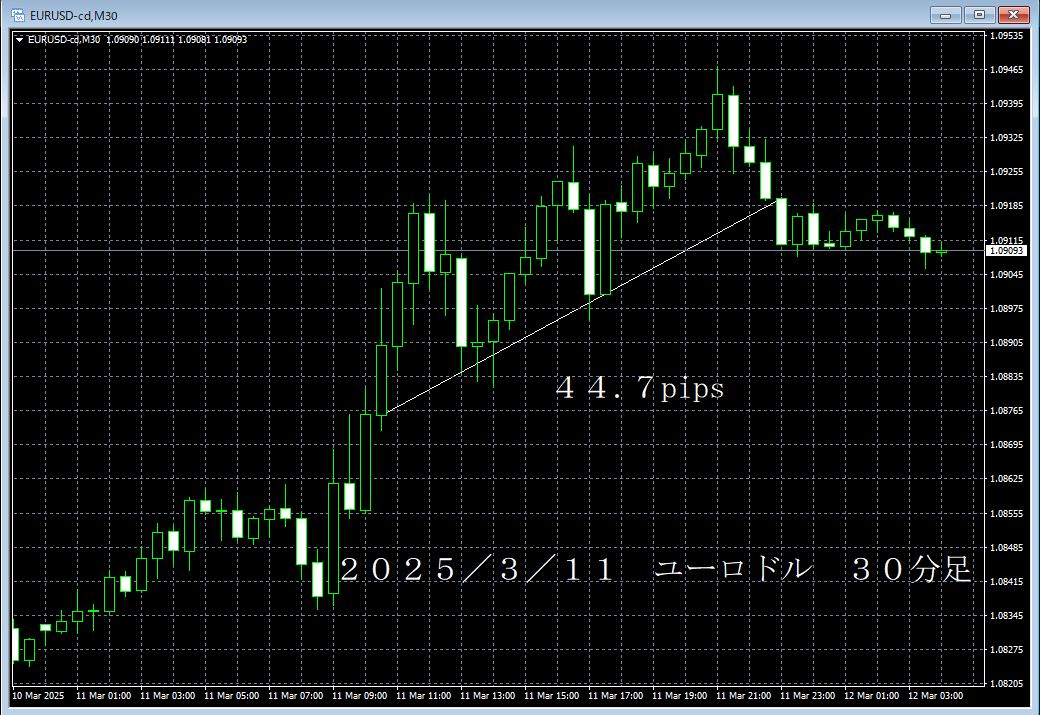
Task: Click the '11 Mar 07:00' time axis label
Action: click(x=296, y=696)
